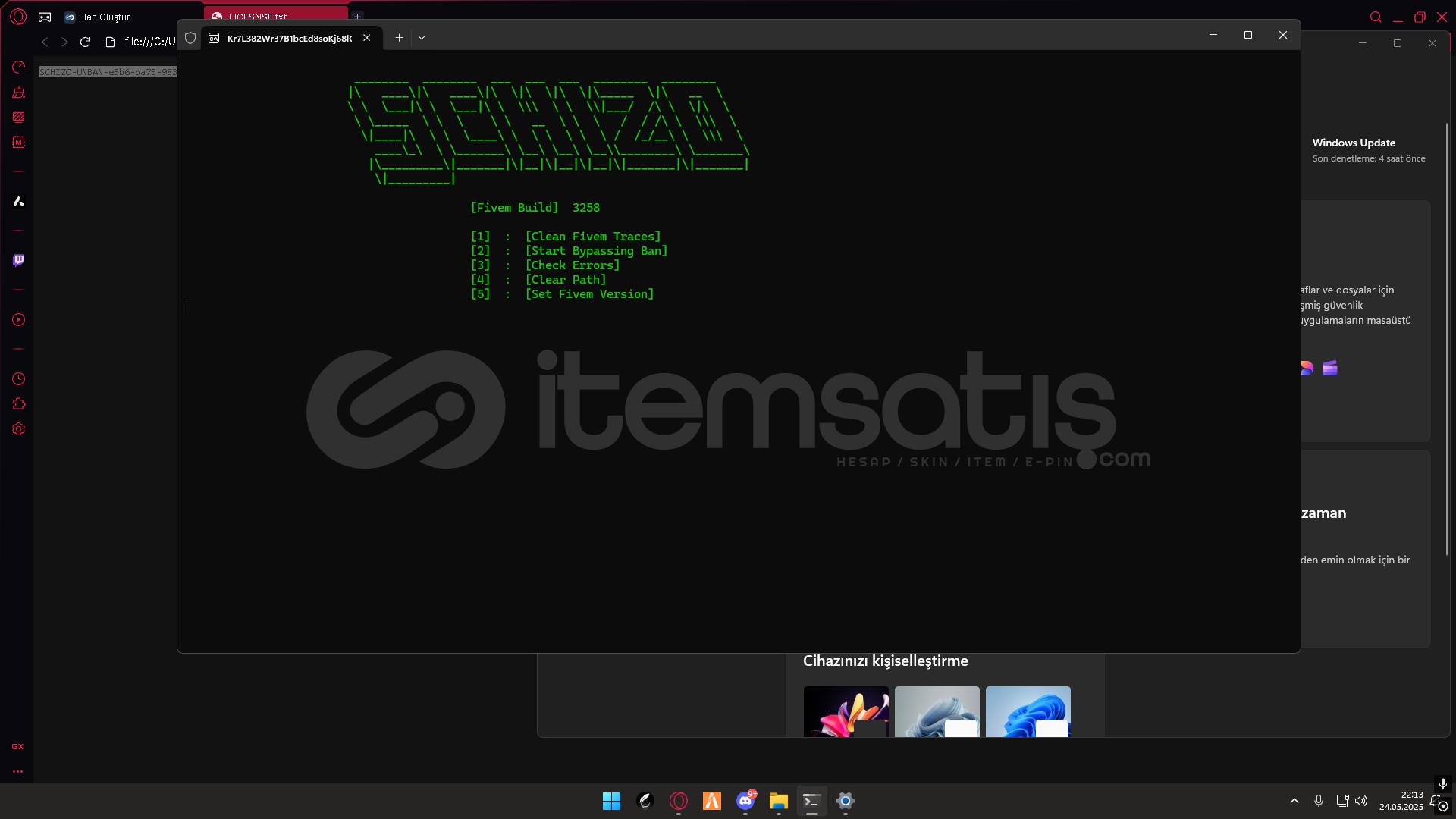The width and height of the screenshot is (1456, 819).
Task: Open Extensions puzzle icon in sidebar
Action: [19, 404]
